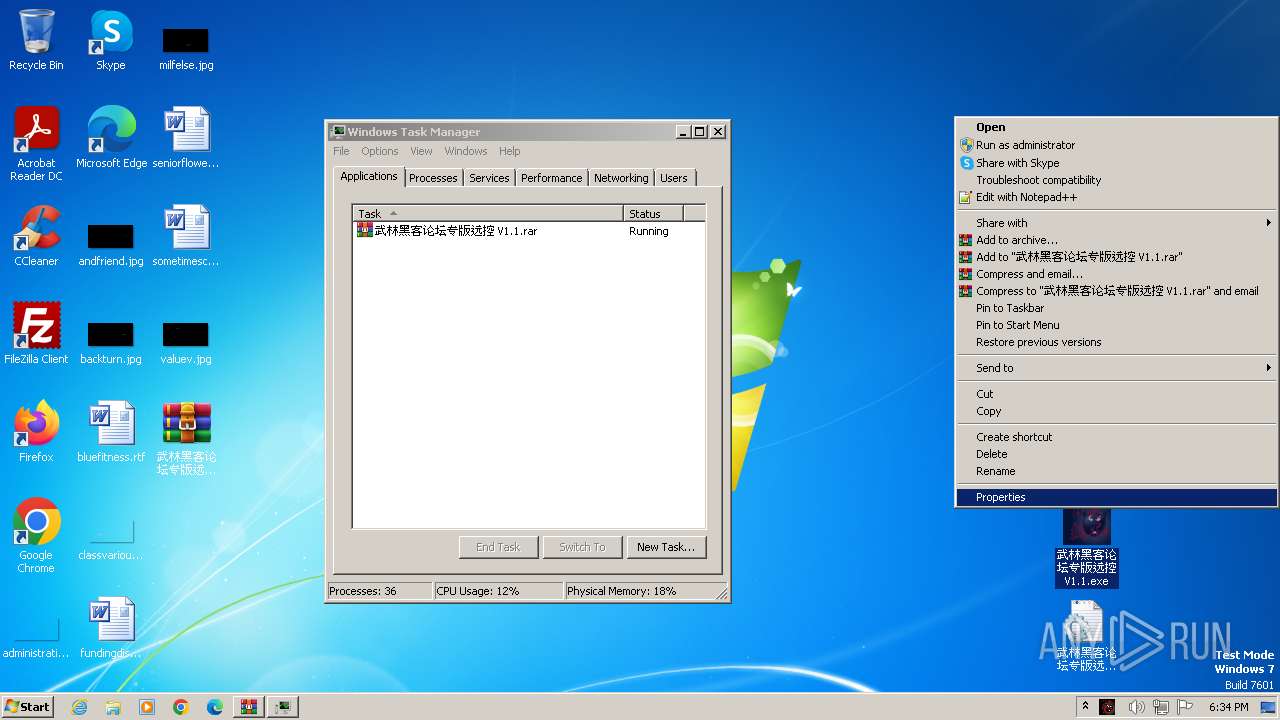Launch Microsoft Edge desktop shortcut
Screen dimensions: 1280x720
coord(111,137)
